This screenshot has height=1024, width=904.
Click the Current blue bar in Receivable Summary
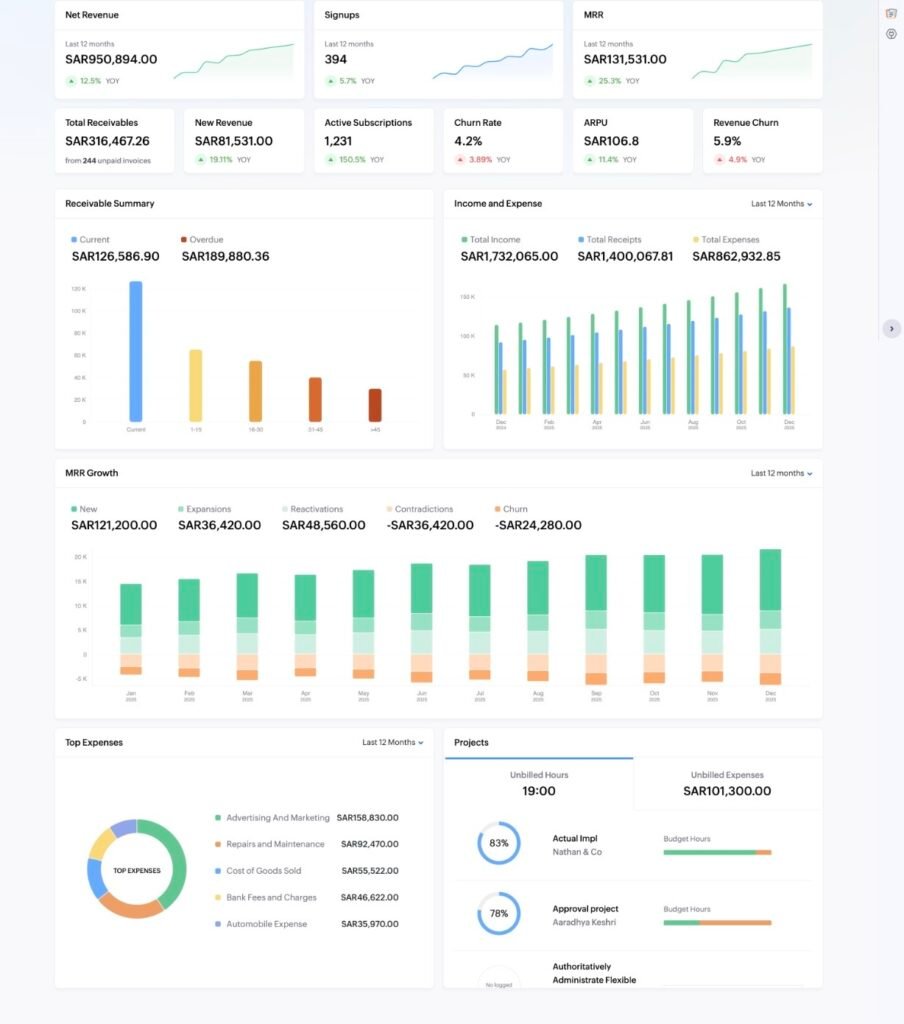coord(135,351)
